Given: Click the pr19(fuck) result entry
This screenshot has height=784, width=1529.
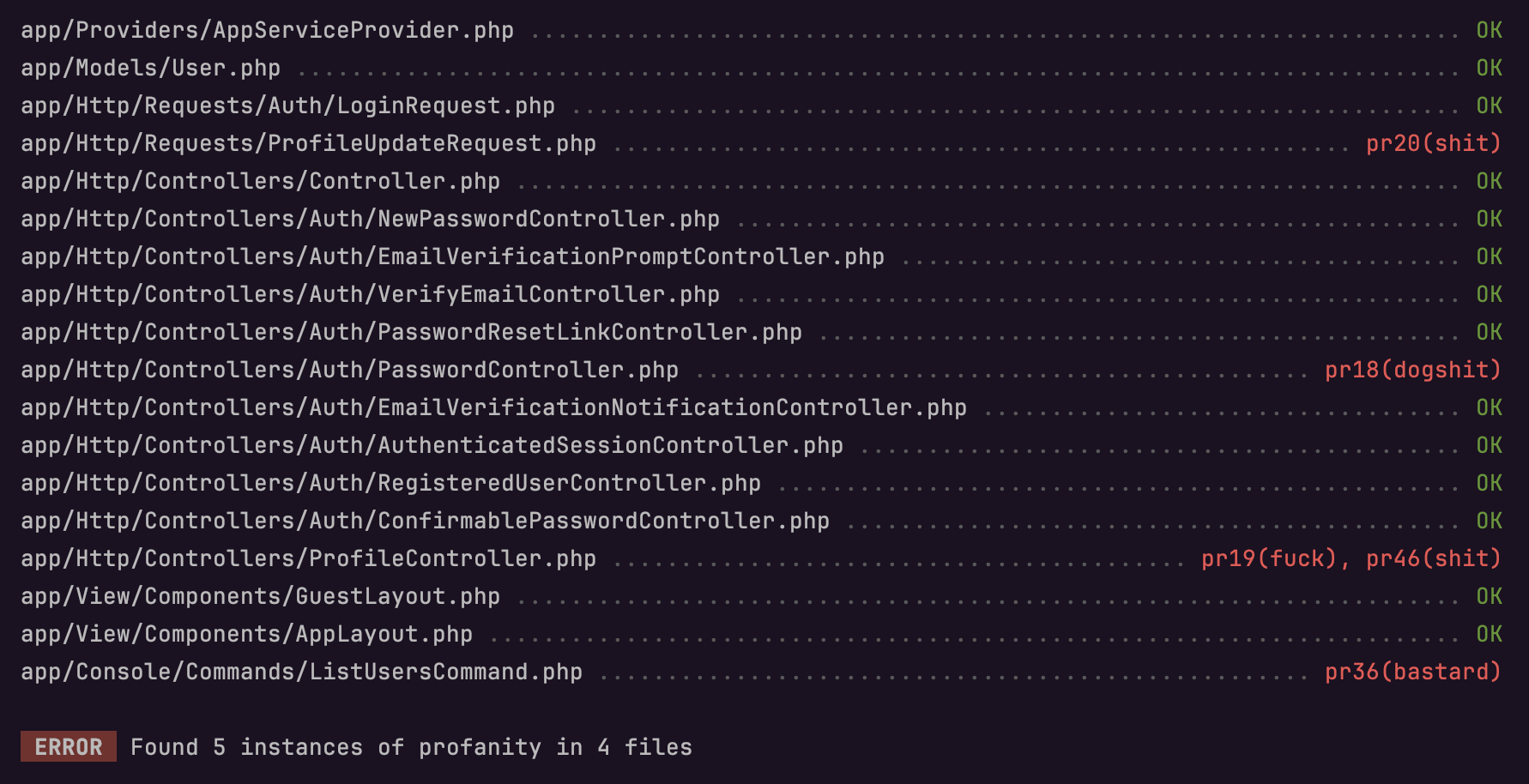Looking at the screenshot, I should click(1268, 558).
